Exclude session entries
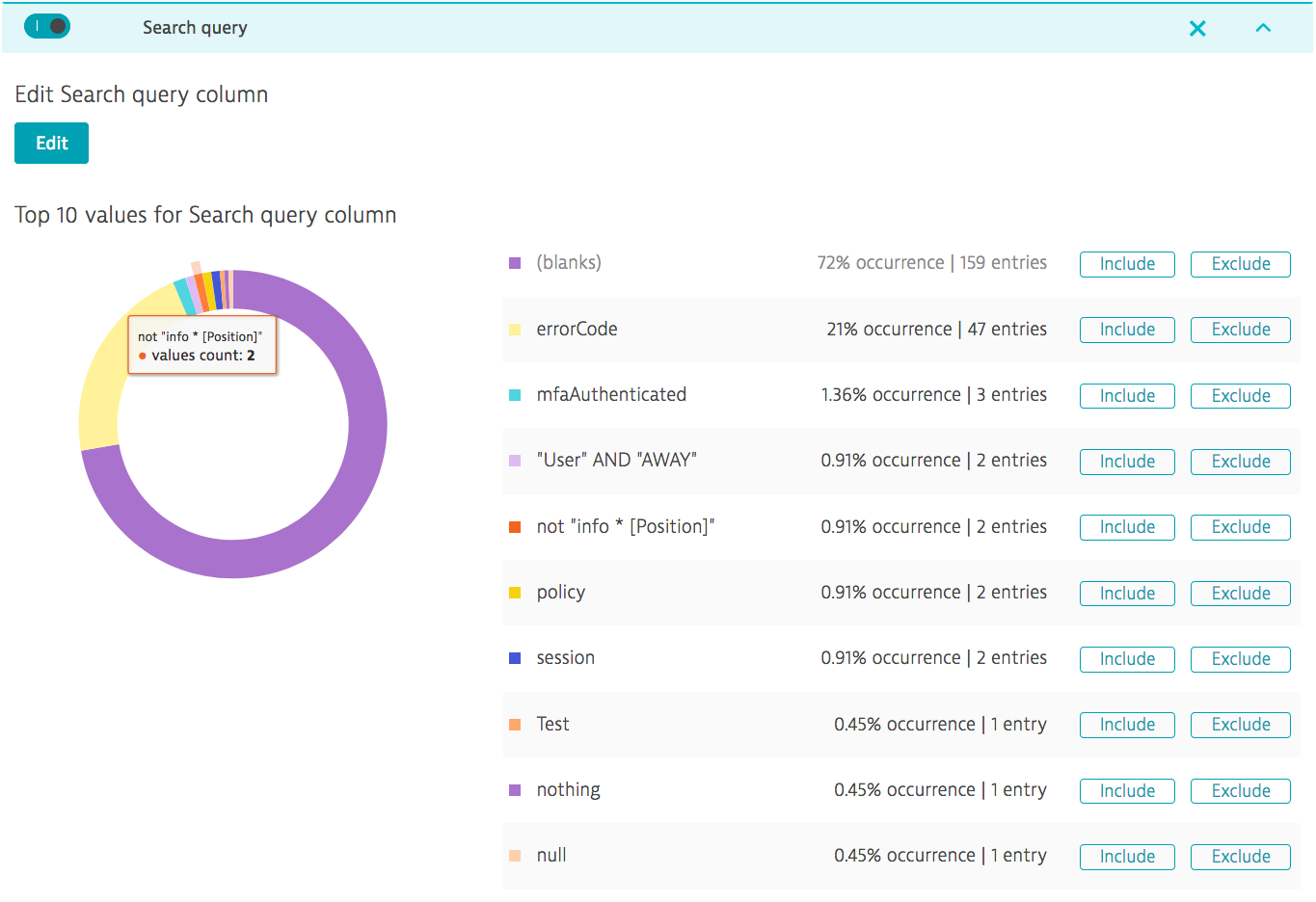This screenshot has height=902, width=1316. click(1241, 659)
